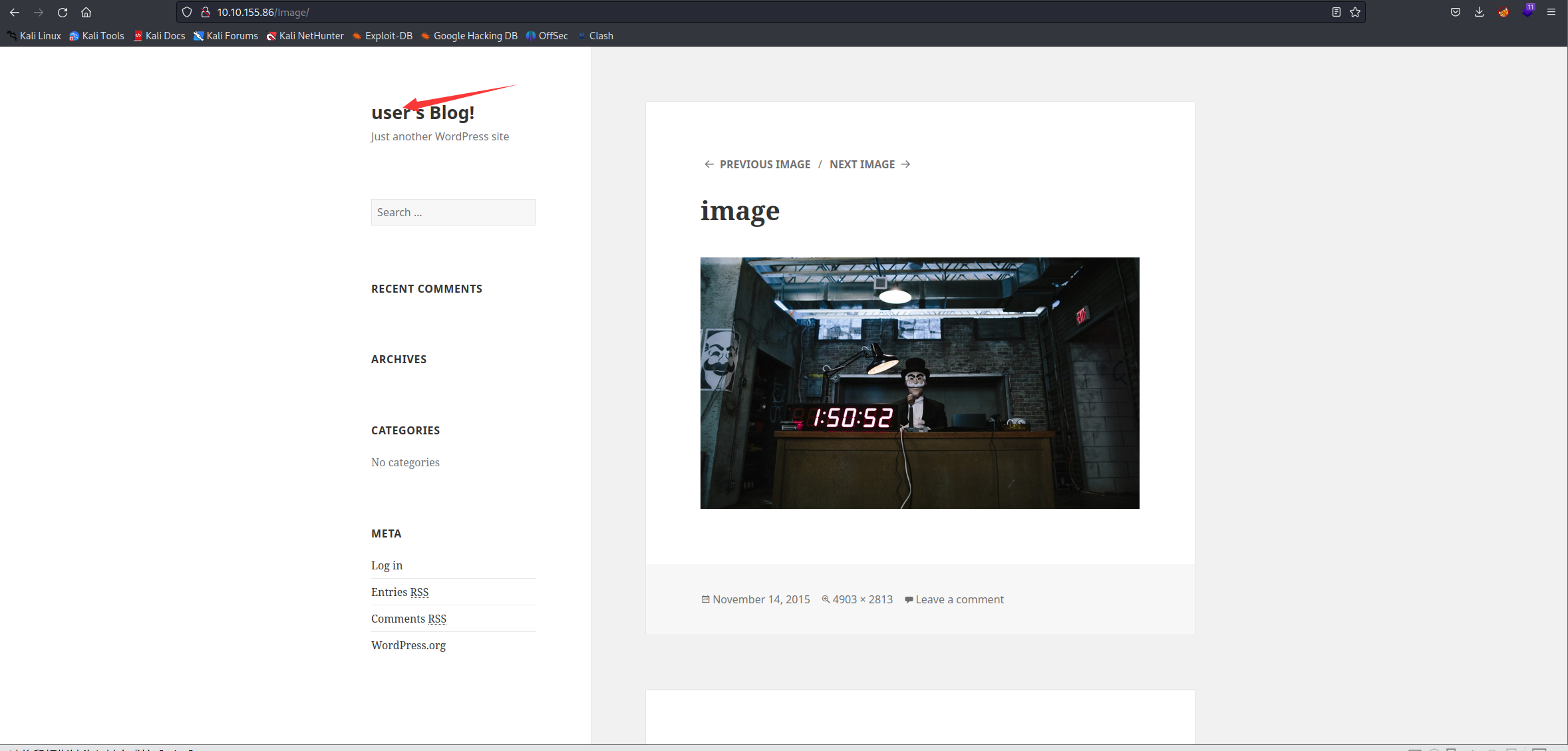Open the Kali Tools bookmark
The width and height of the screenshot is (1568, 751).
(97, 36)
